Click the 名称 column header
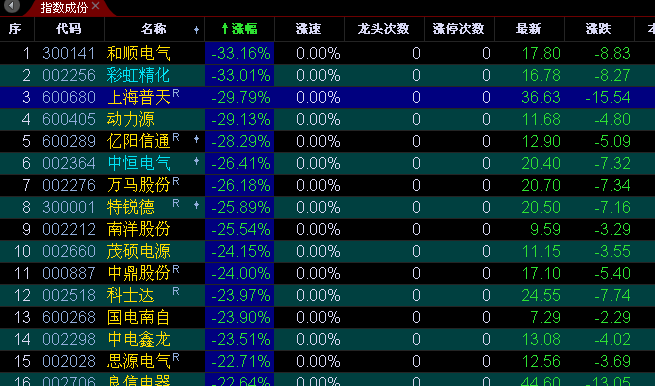Screen dimensions: 655x386 pos(153,29)
